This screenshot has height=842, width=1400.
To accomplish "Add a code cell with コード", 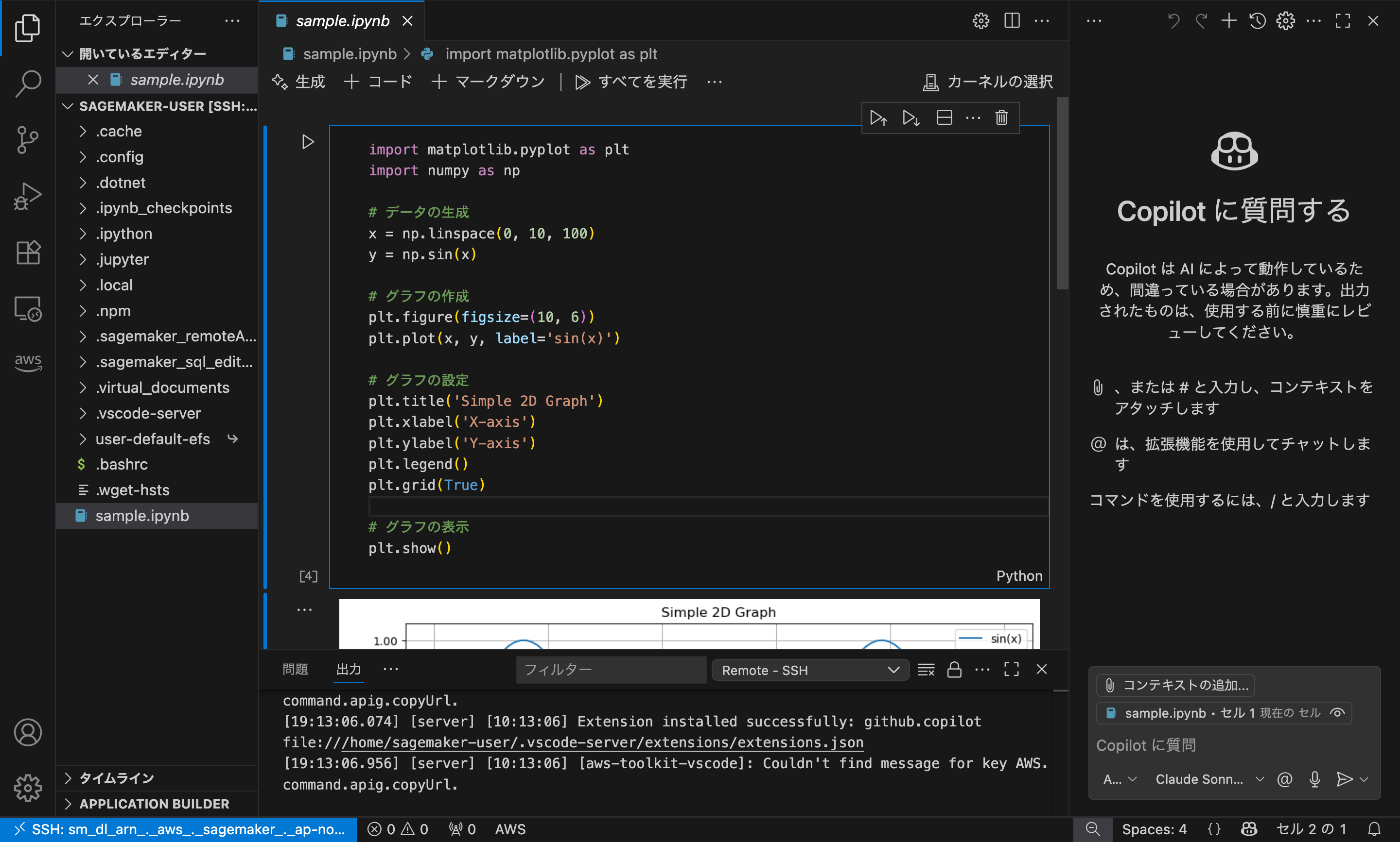I will (378, 82).
